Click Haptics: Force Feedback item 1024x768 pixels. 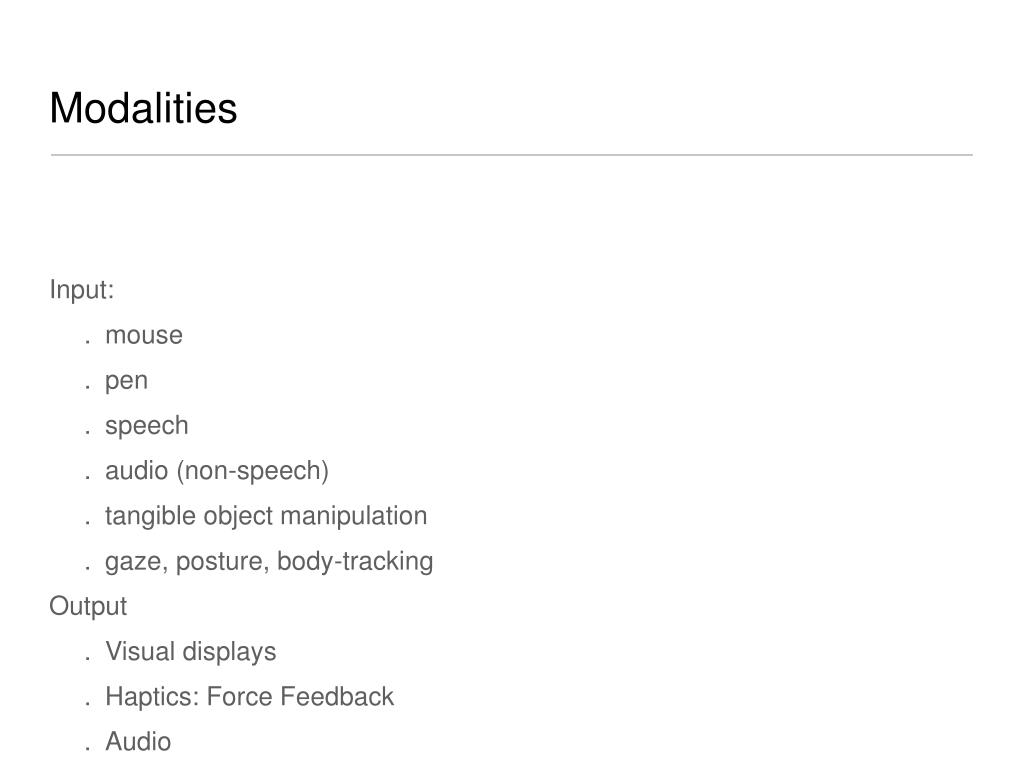point(249,697)
